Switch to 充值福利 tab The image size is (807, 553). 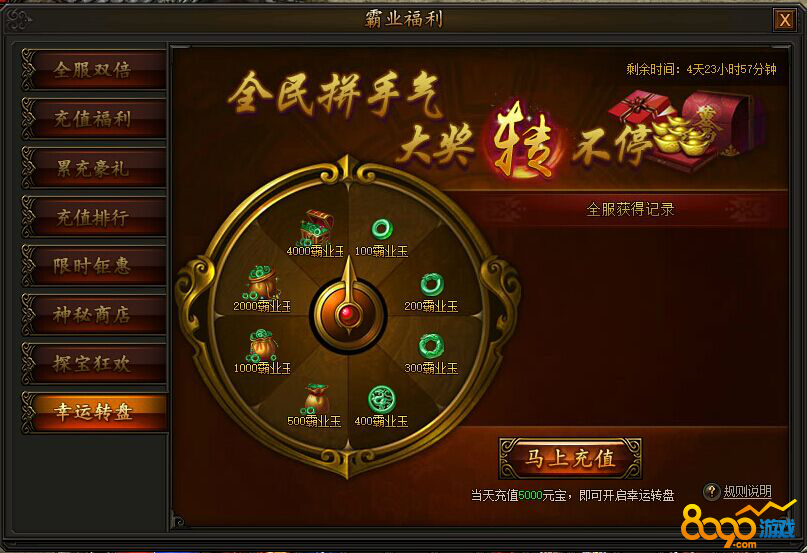93,118
